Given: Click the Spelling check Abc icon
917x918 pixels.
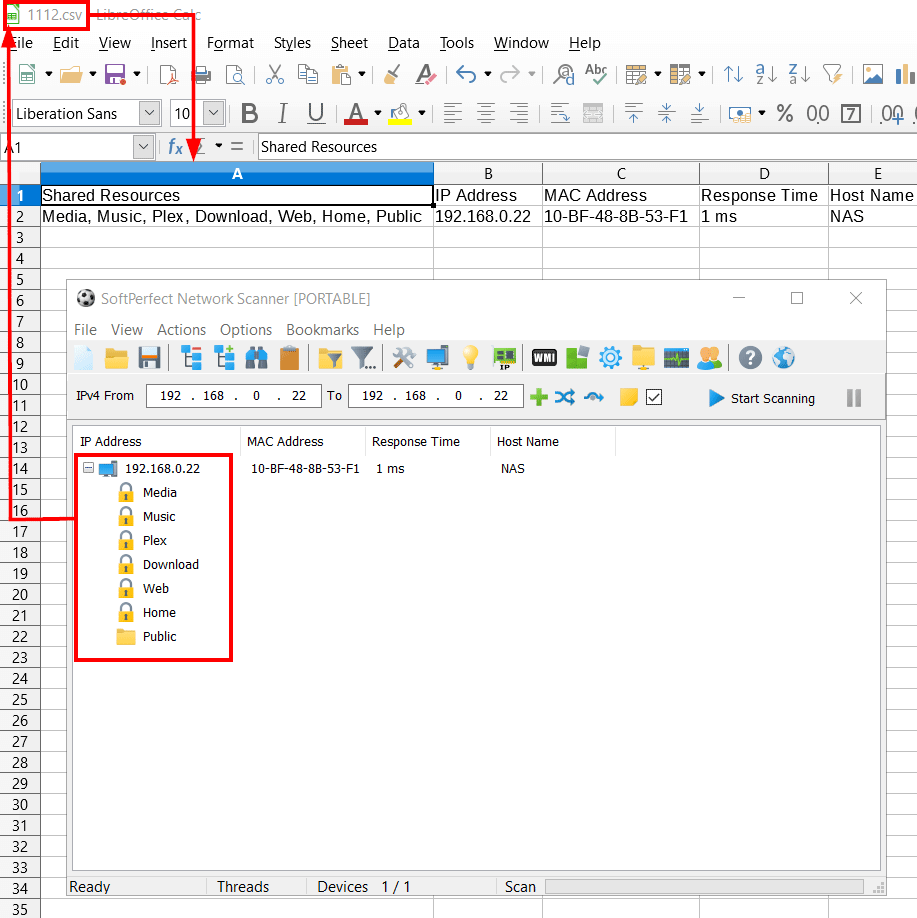Looking at the screenshot, I should point(596,74).
